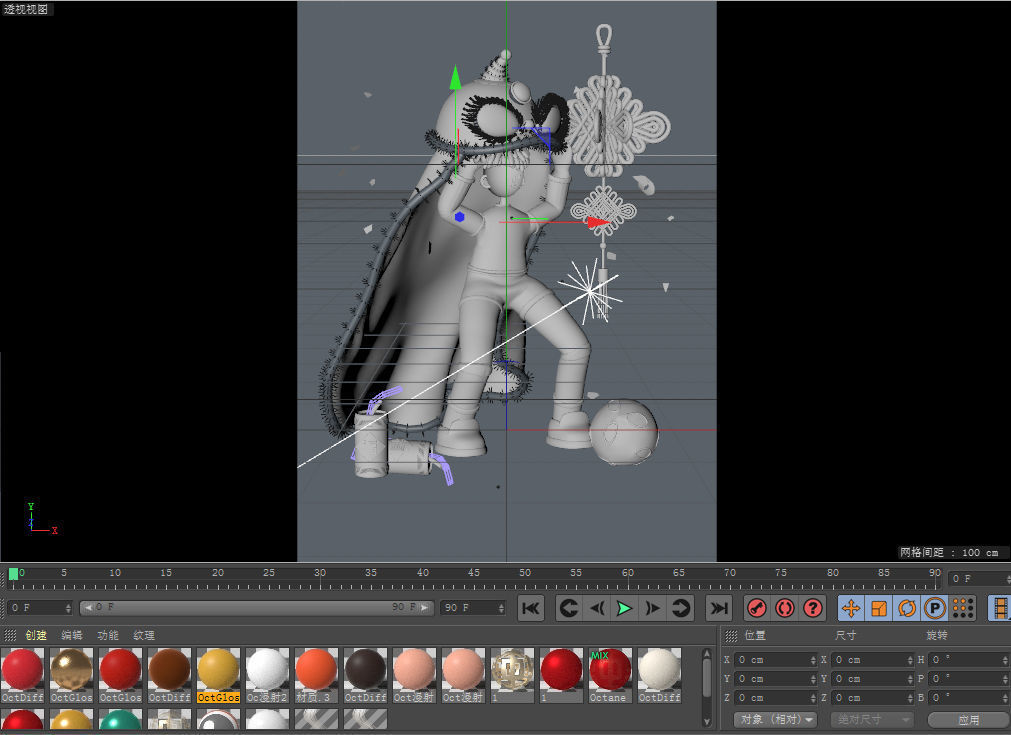
Task: Click the end frame 90 F stepper
Action: tap(501, 607)
